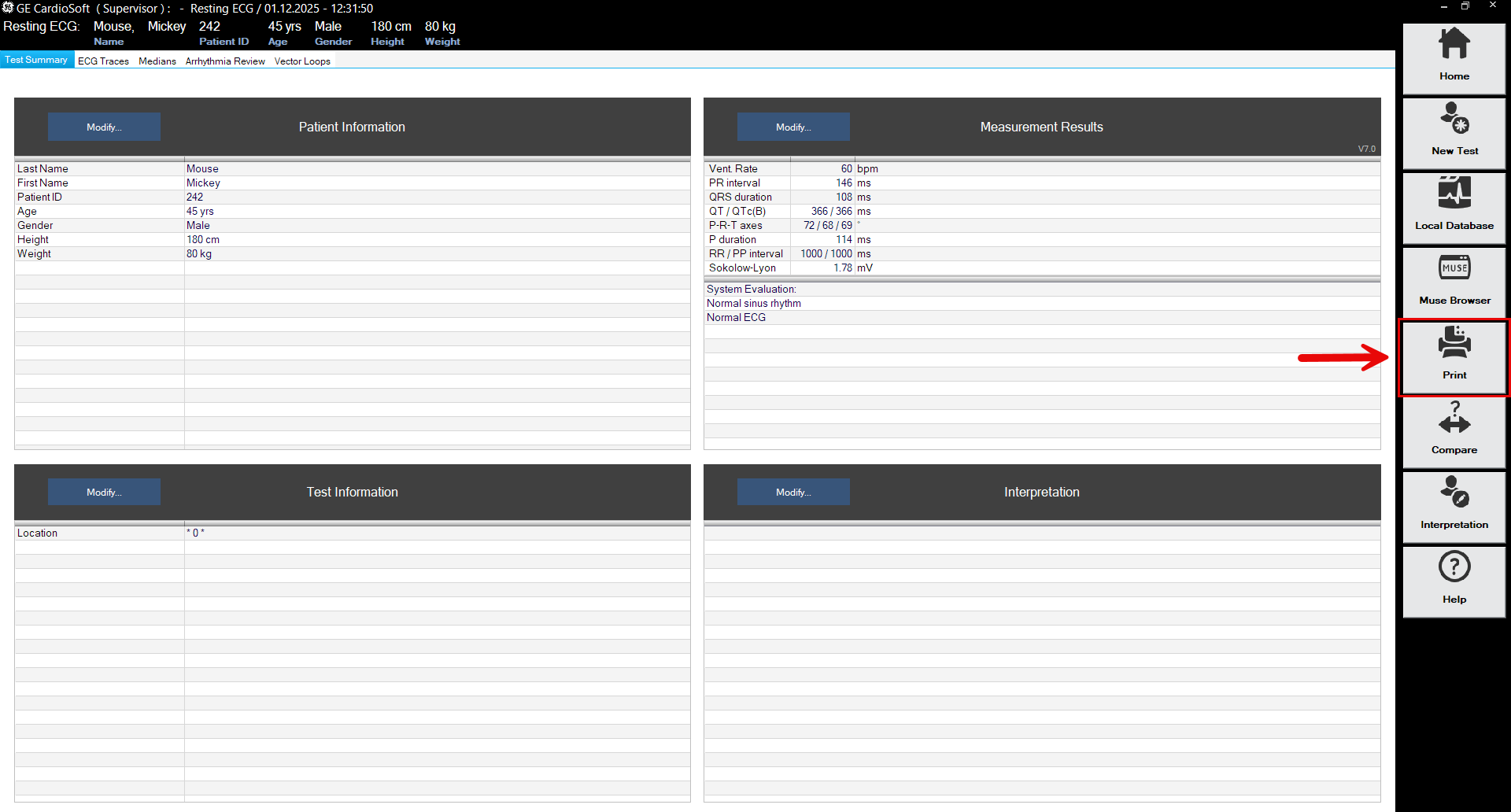This screenshot has width=1511, height=812.
Task: Click Modify in Test Information panel
Action: pyautogui.click(x=104, y=492)
